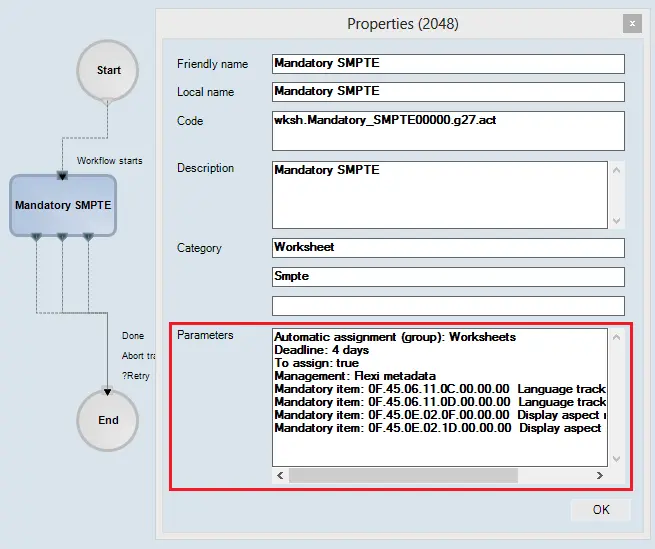
Task: Select the 'Done' transition label
Action: pyautogui.click(x=133, y=336)
